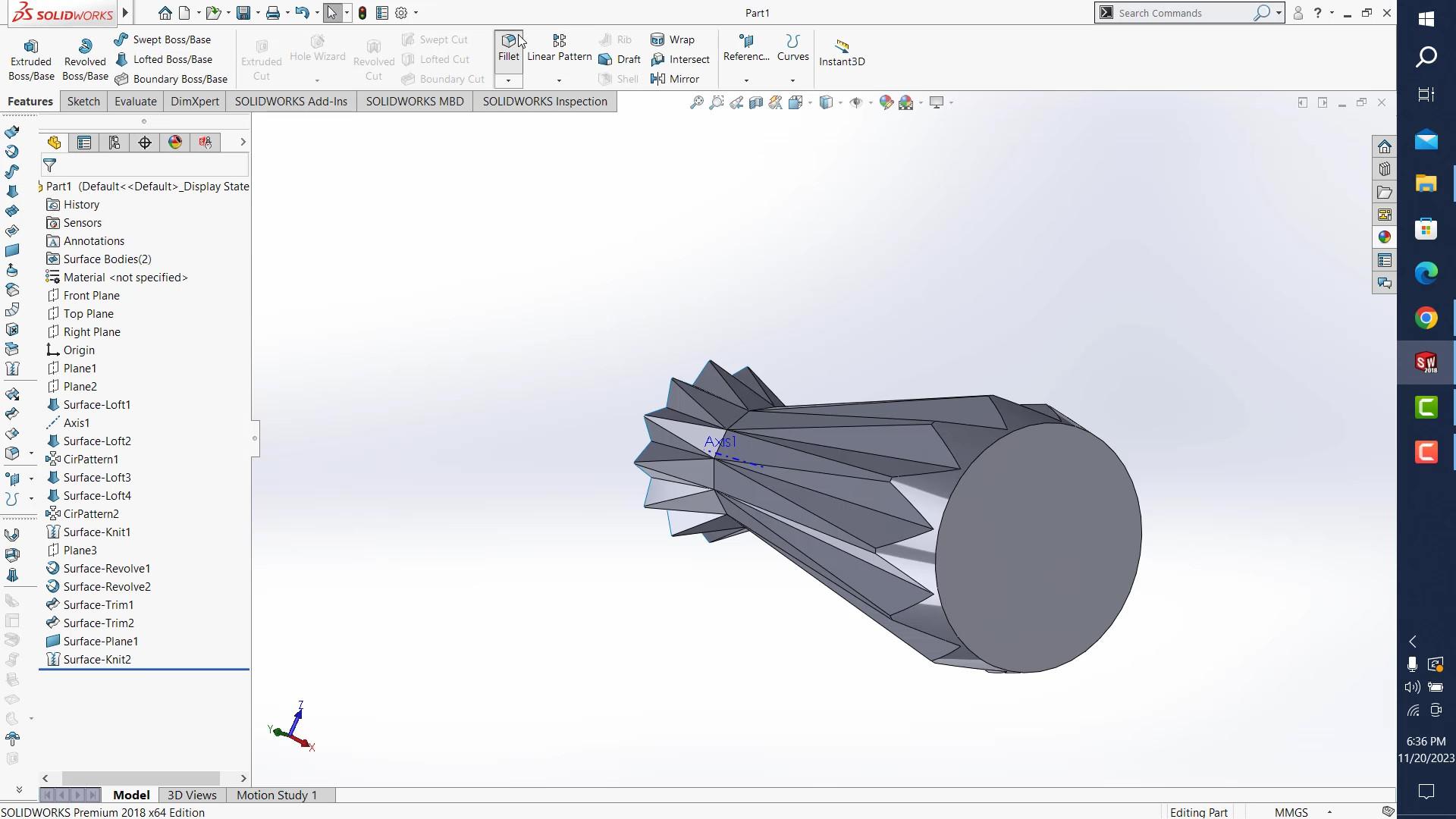This screenshot has width=1456, height=819.
Task: Open the Hole Wizard tool
Action: [x=317, y=52]
